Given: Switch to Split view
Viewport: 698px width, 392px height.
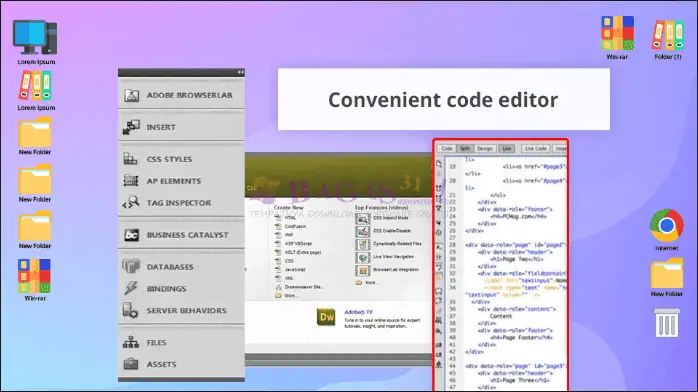Looking at the screenshot, I should point(465,149).
